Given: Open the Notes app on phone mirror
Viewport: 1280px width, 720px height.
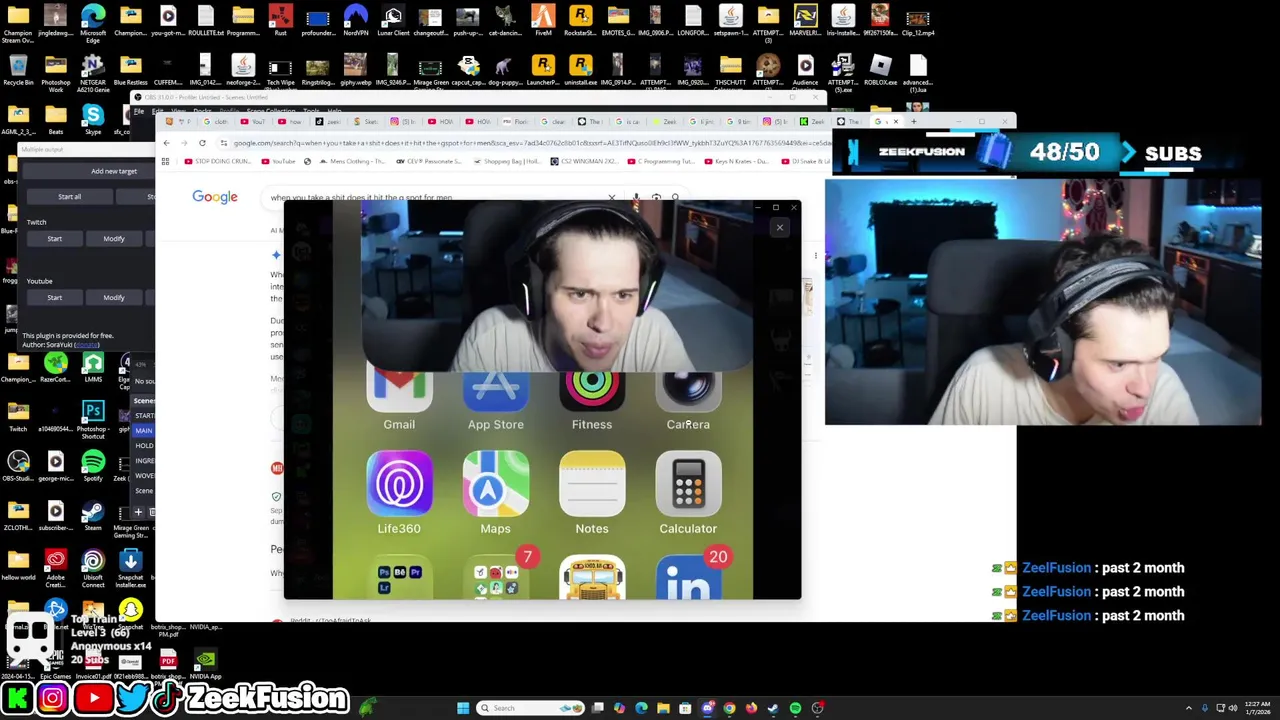Looking at the screenshot, I should pyautogui.click(x=592, y=492).
